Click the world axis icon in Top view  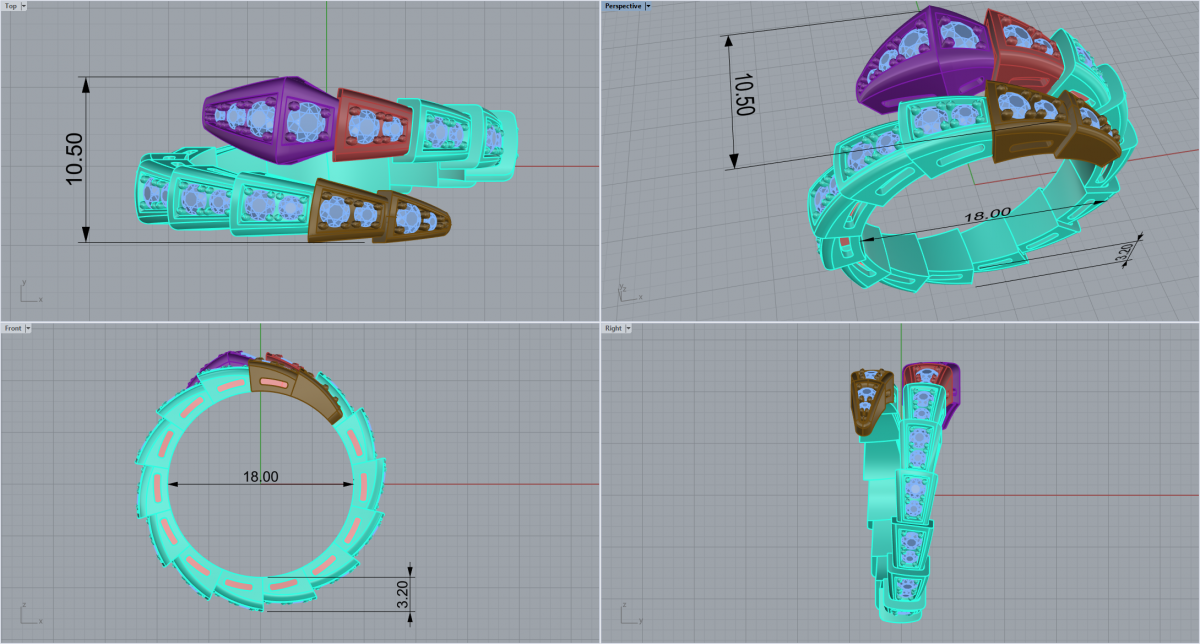[30, 293]
